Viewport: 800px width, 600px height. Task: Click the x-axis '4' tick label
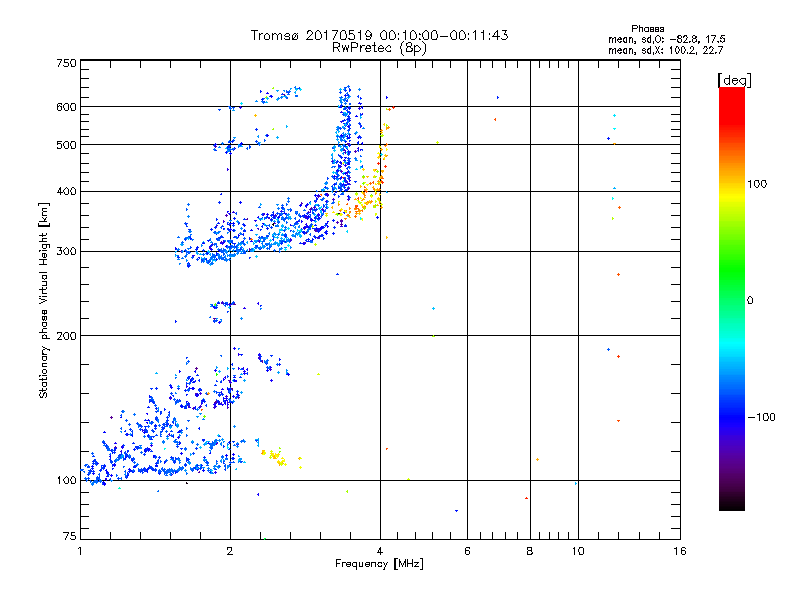pos(380,551)
